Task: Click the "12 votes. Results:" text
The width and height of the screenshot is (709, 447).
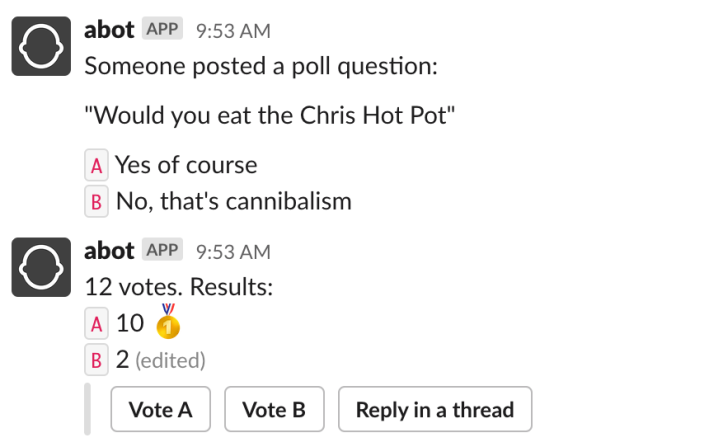Action: click(179, 287)
